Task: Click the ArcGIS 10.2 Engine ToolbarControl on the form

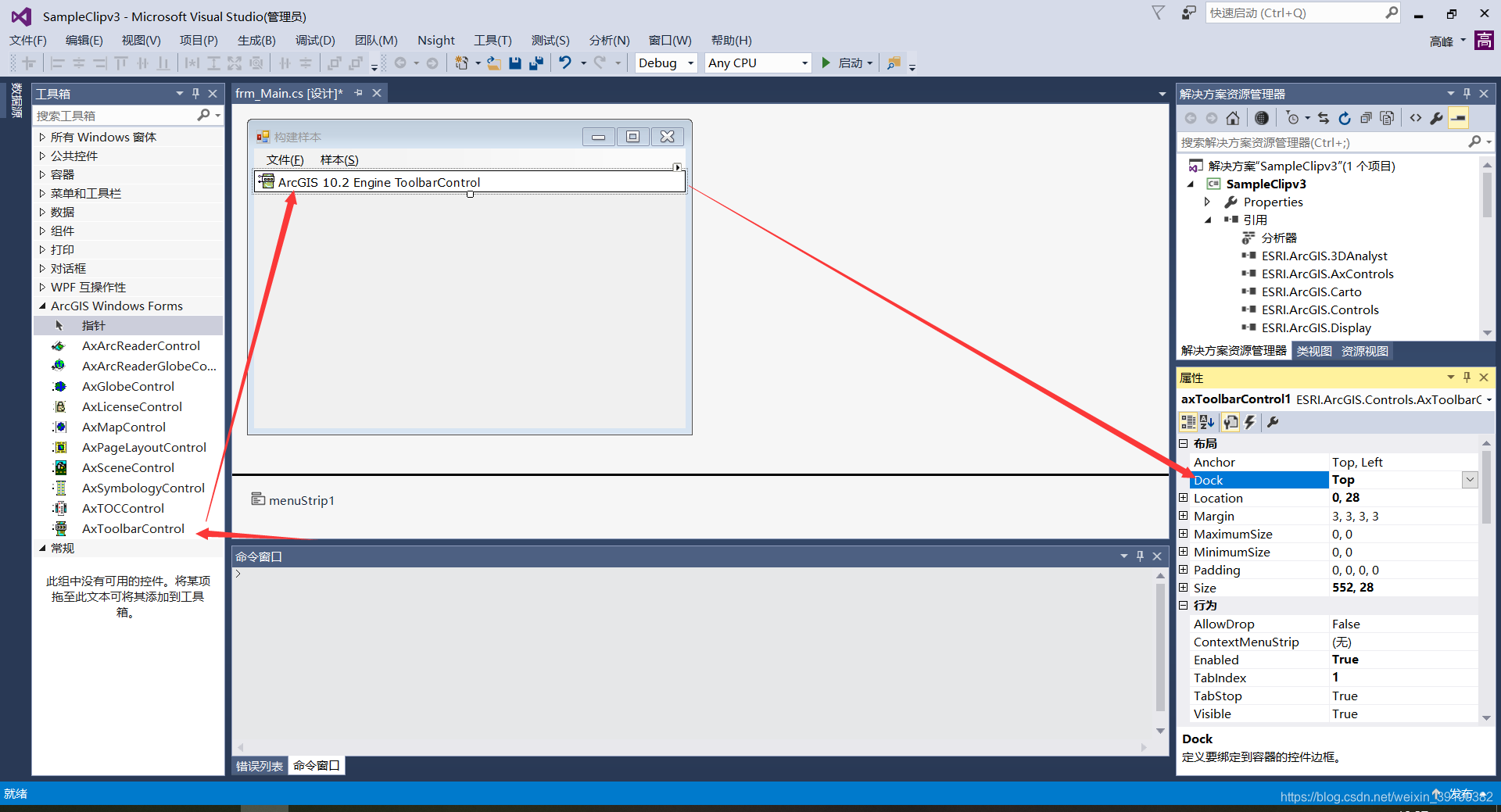Action: pos(470,182)
